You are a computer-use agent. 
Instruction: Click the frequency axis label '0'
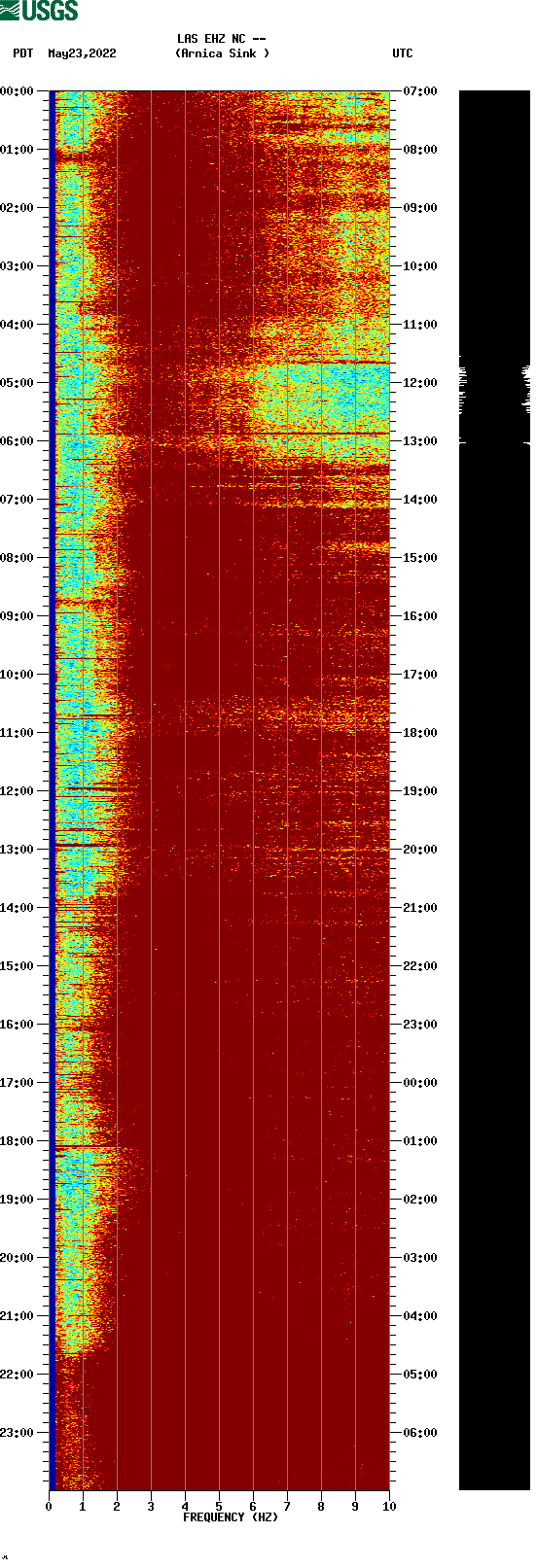(49, 1507)
